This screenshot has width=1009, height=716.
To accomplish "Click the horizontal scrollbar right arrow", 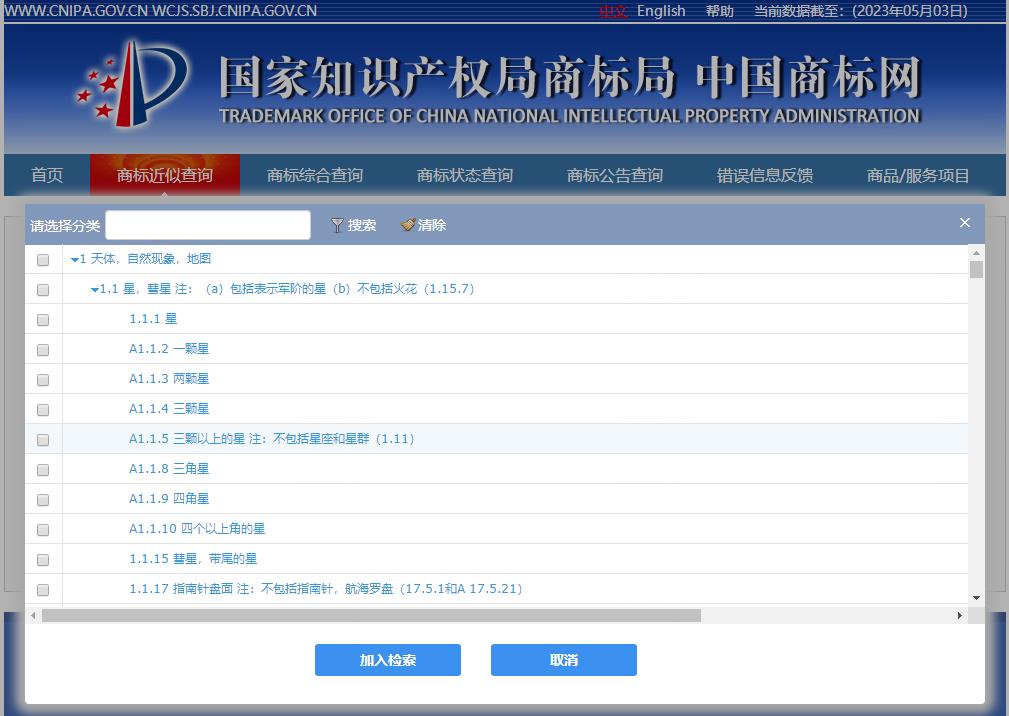I will 959,616.
